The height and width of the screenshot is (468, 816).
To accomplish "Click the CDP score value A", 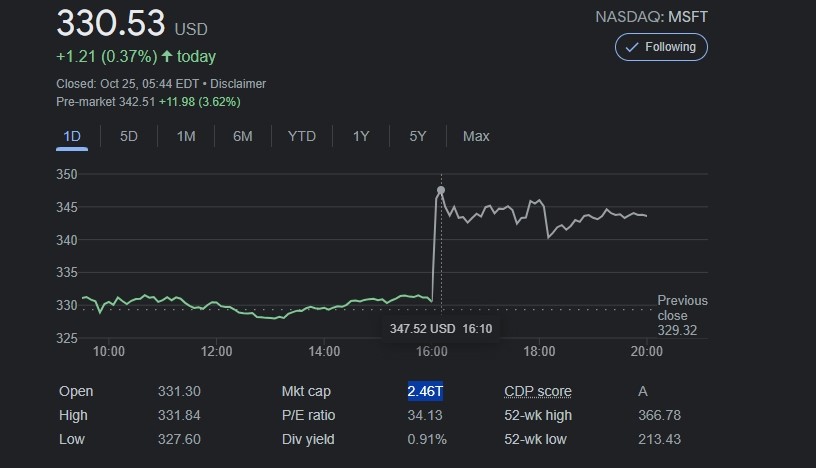I will click(x=643, y=391).
